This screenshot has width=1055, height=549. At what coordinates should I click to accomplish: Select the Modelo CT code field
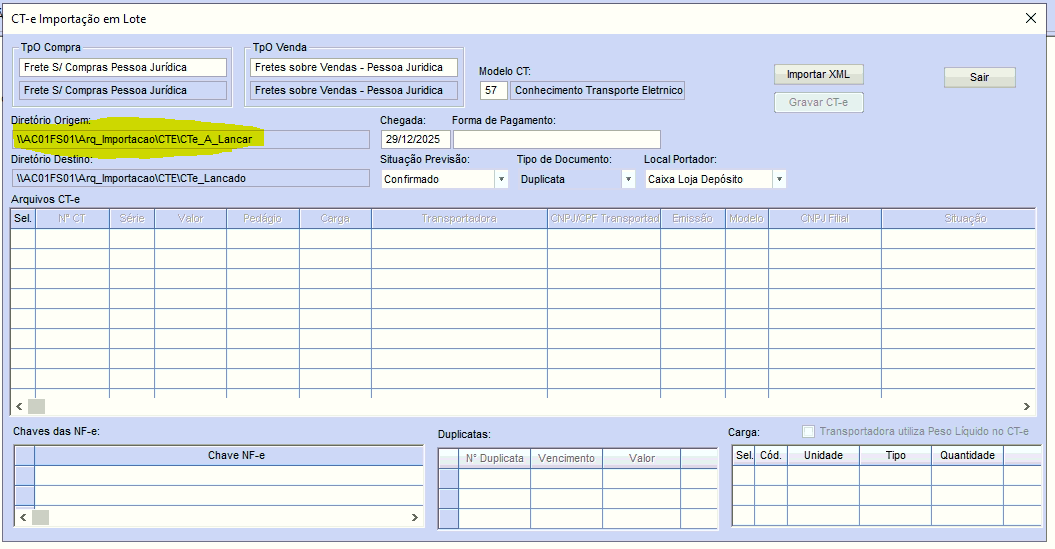pyautogui.click(x=493, y=91)
